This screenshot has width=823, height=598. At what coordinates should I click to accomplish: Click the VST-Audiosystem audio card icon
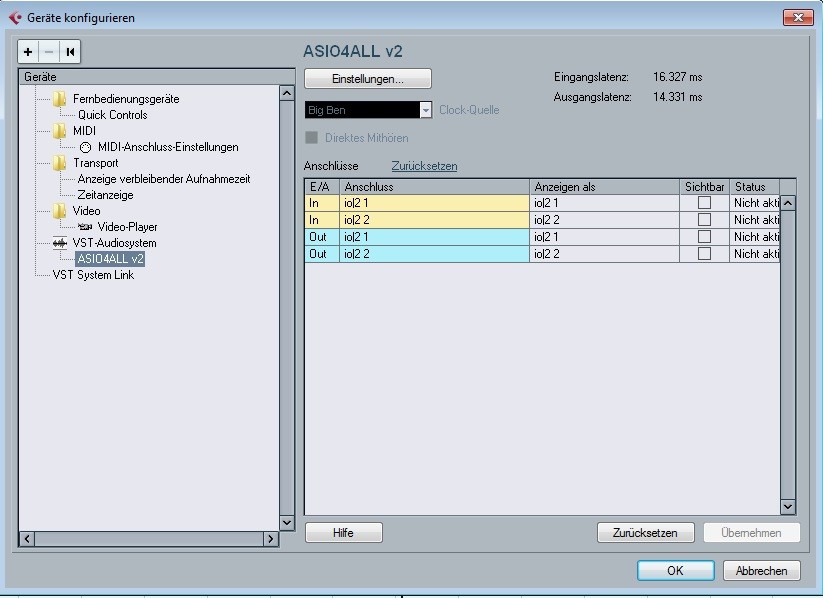[60, 243]
